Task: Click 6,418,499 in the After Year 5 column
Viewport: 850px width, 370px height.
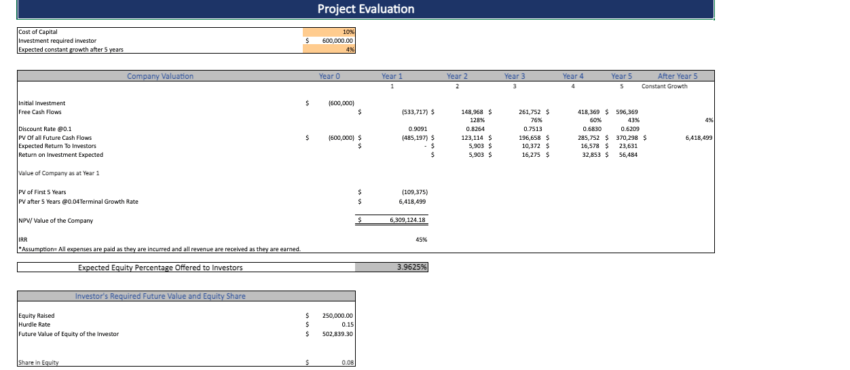Action: [x=699, y=138]
